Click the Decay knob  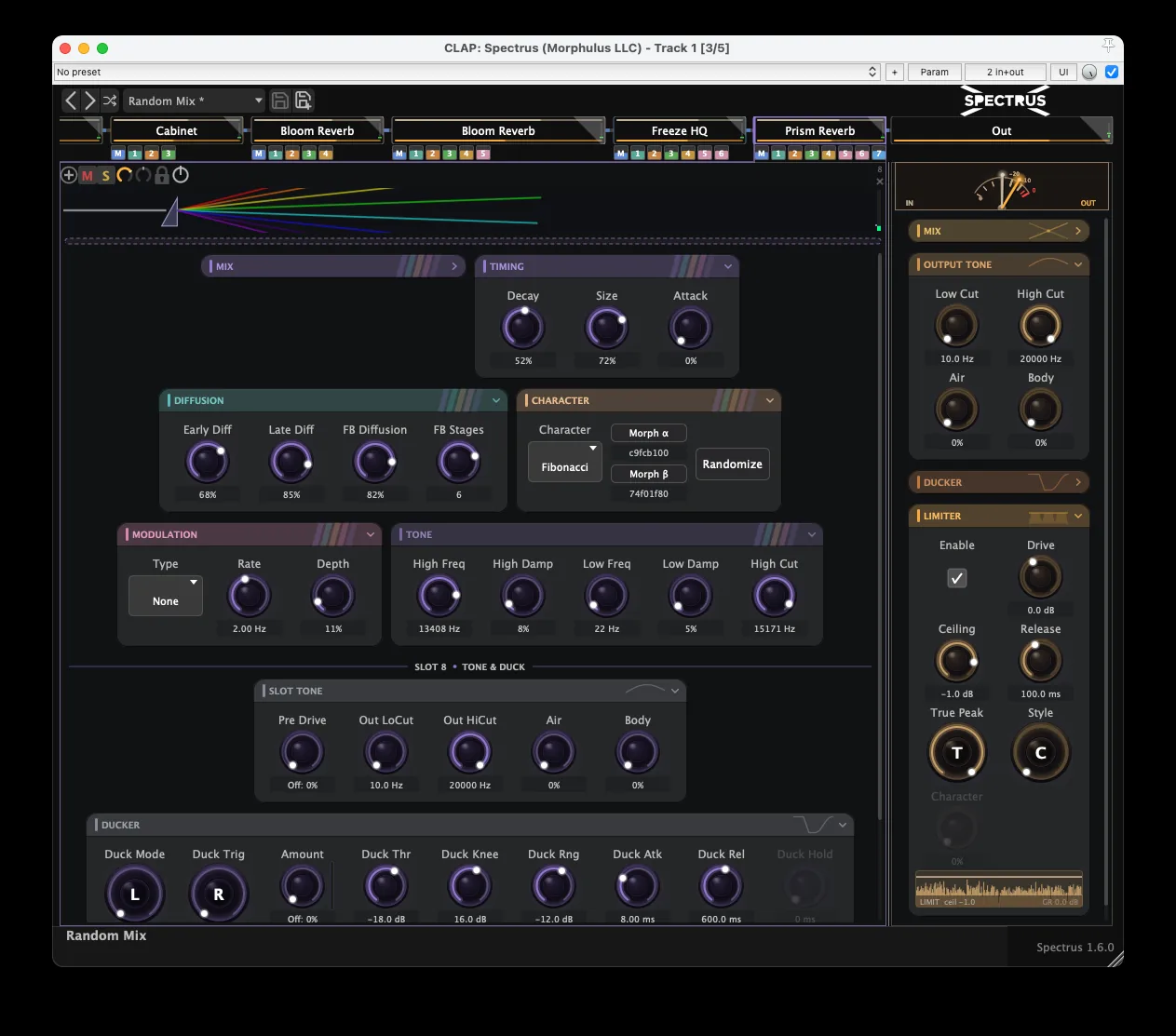523,328
